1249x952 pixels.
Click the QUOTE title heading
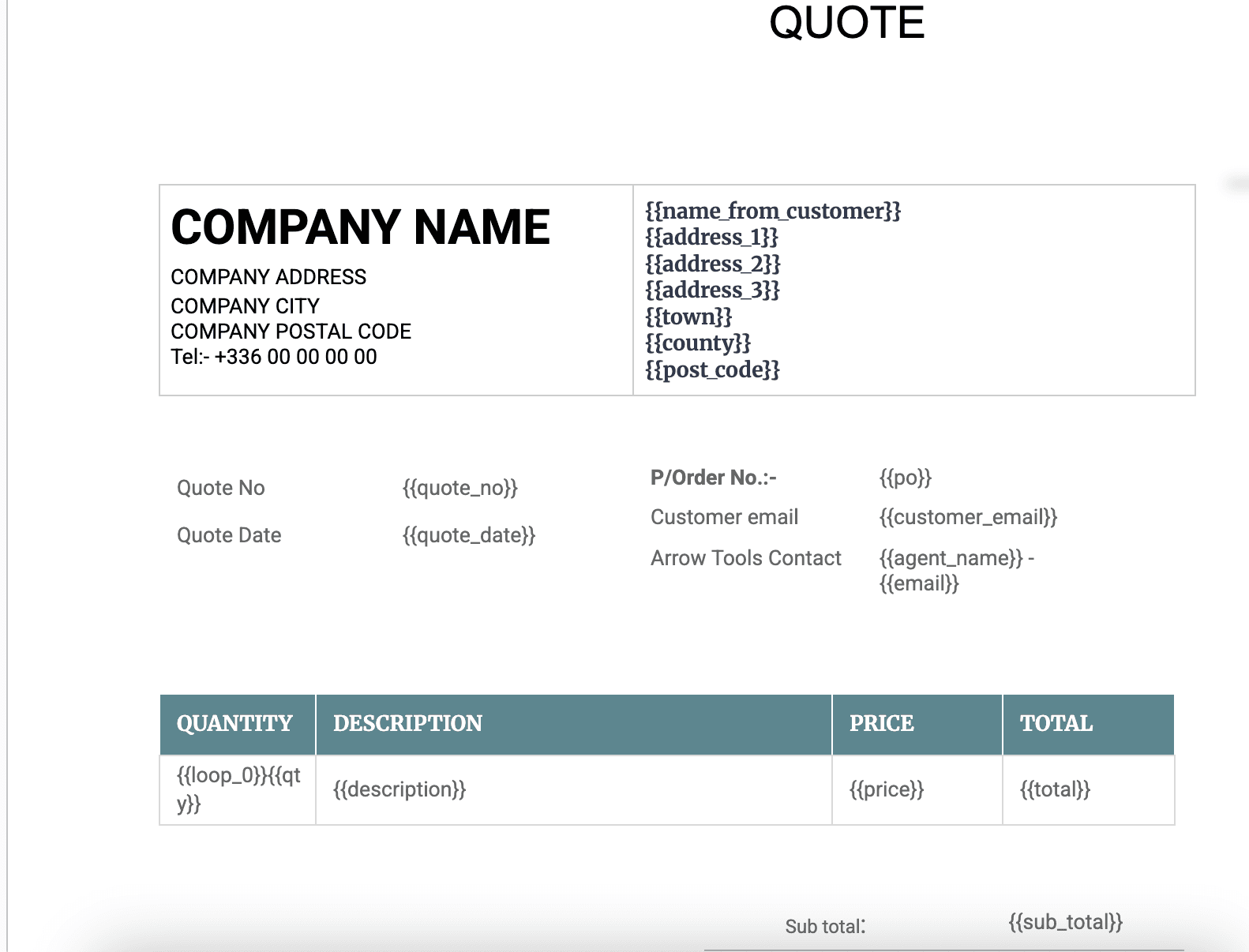846,23
